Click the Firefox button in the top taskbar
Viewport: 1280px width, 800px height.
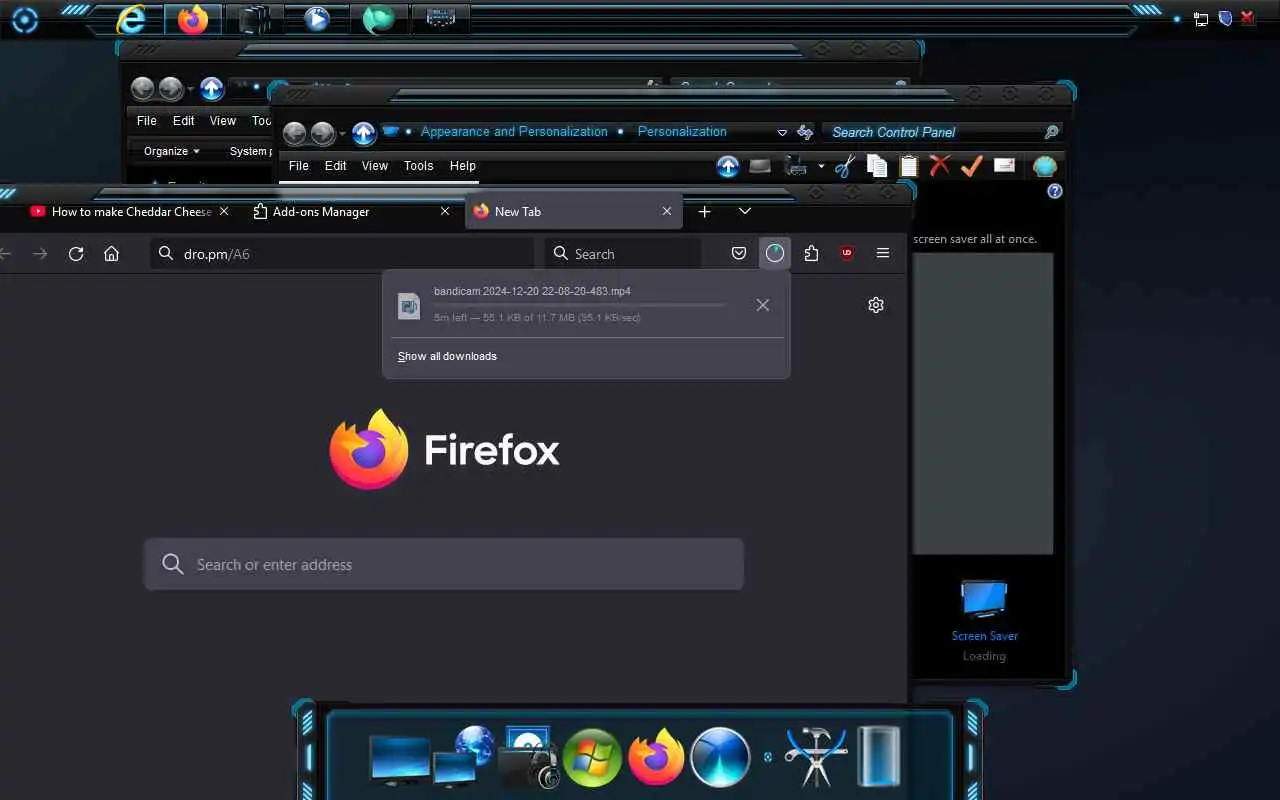(x=193, y=19)
